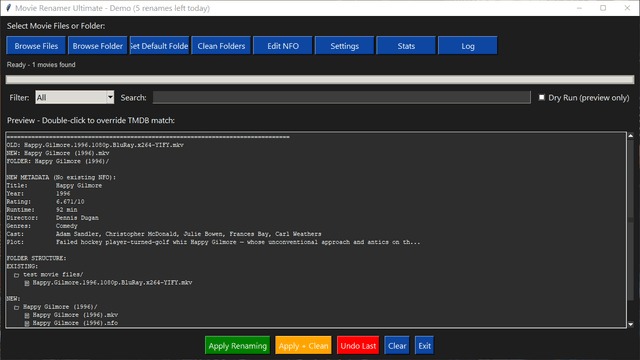Run Clean Folders

click(221, 46)
